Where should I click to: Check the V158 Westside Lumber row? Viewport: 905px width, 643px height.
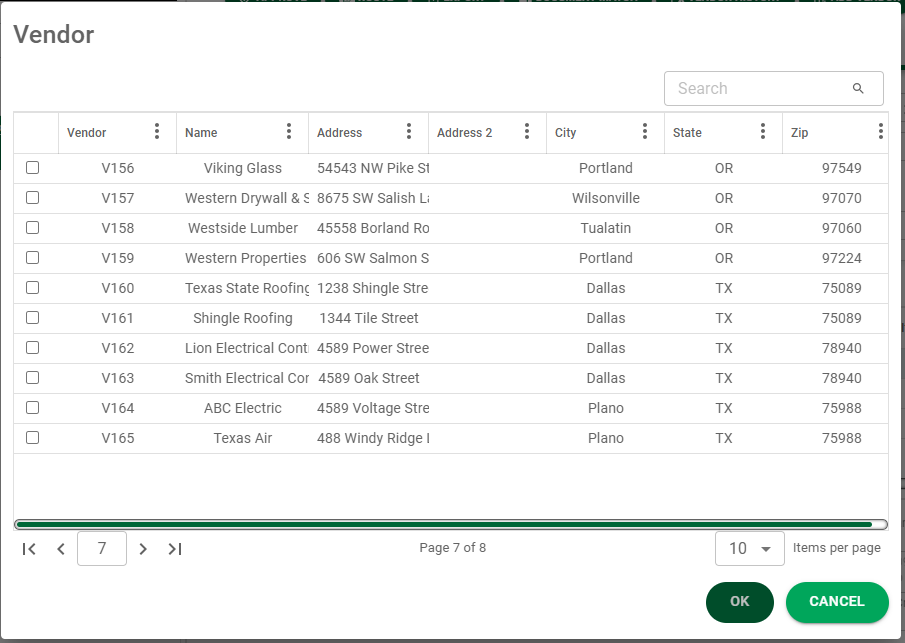[x=32, y=227]
